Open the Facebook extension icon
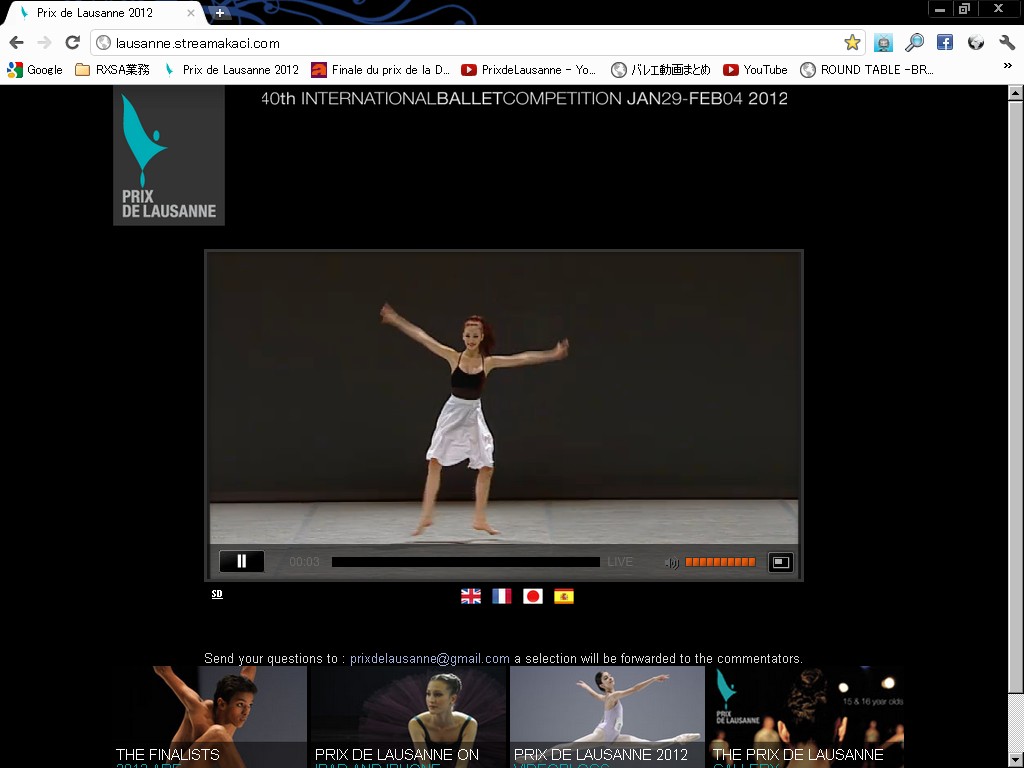Viewport: 1024px width, 768px height. point(944,42)
